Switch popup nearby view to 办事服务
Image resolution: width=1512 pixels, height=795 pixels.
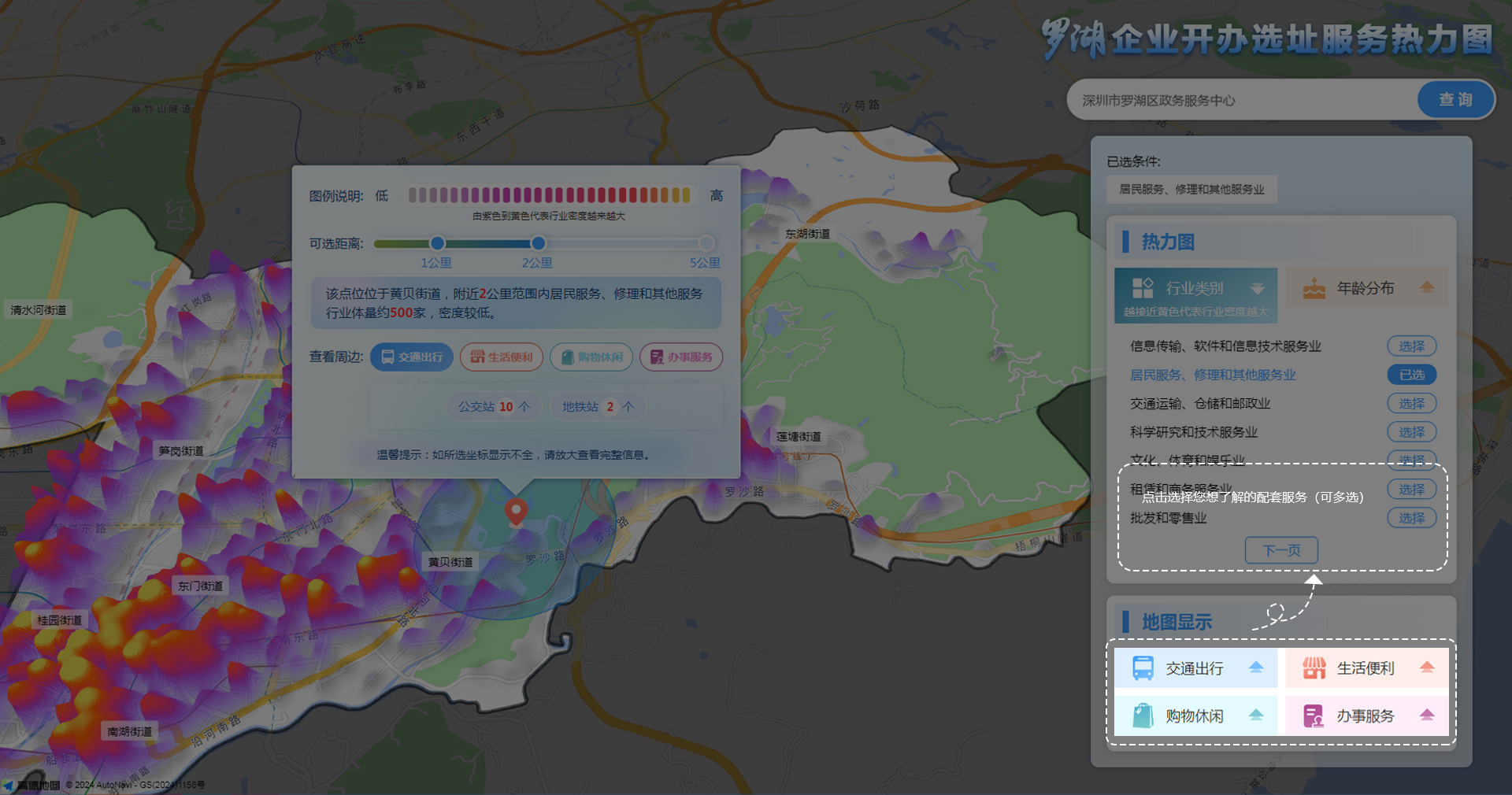[x=681, y=357]
